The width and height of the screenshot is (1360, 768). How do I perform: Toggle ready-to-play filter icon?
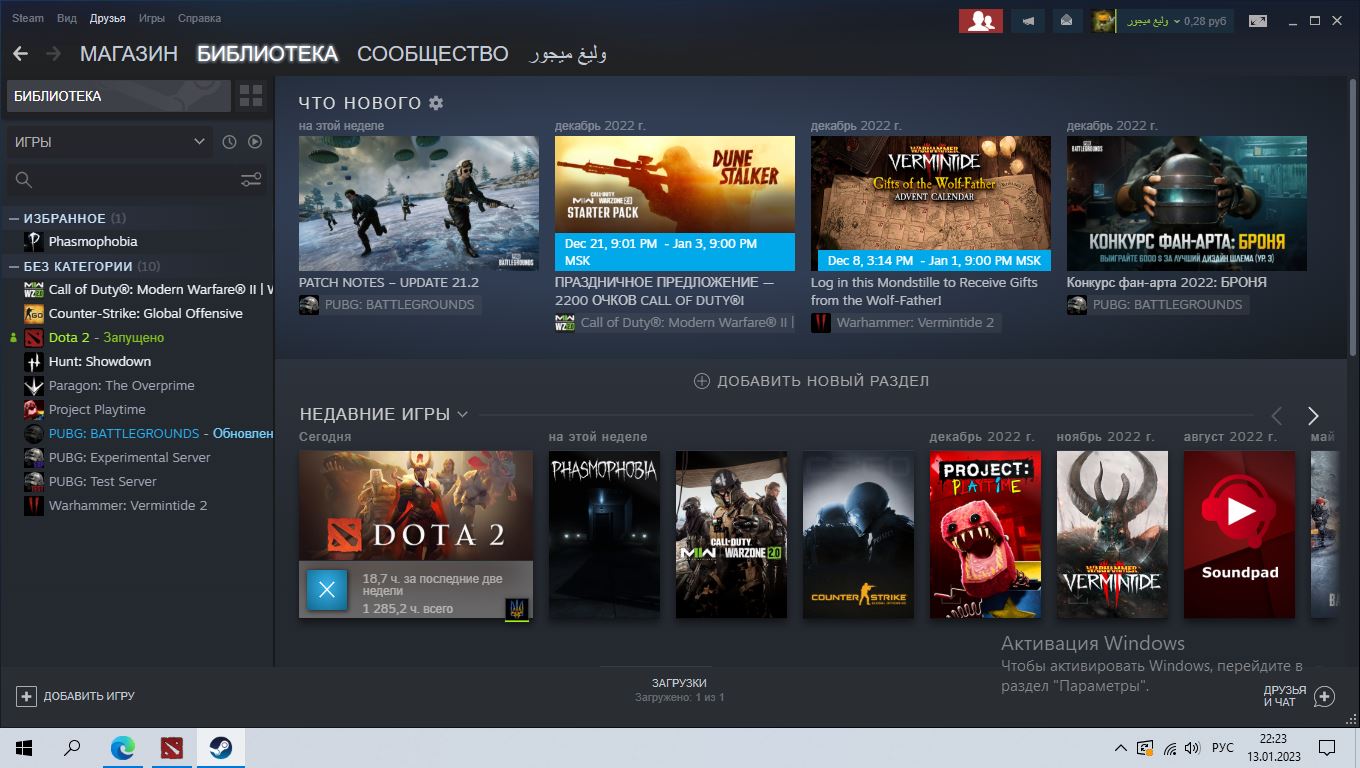(255, 142)
